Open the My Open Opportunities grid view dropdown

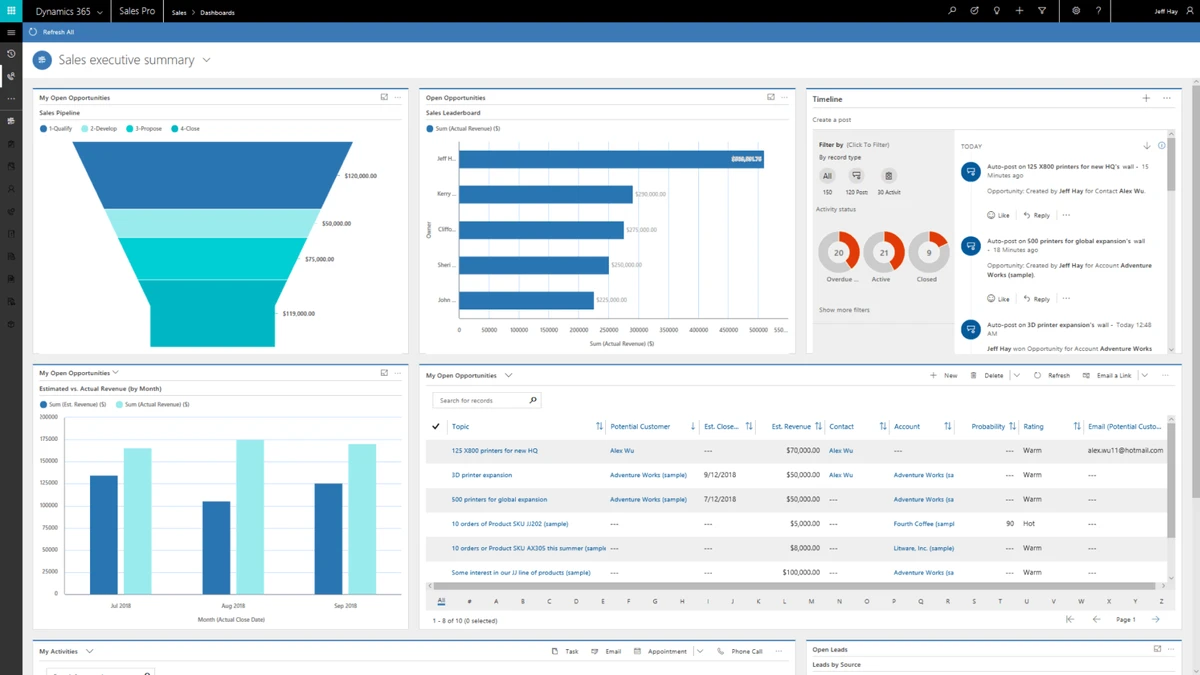[508, 376]
